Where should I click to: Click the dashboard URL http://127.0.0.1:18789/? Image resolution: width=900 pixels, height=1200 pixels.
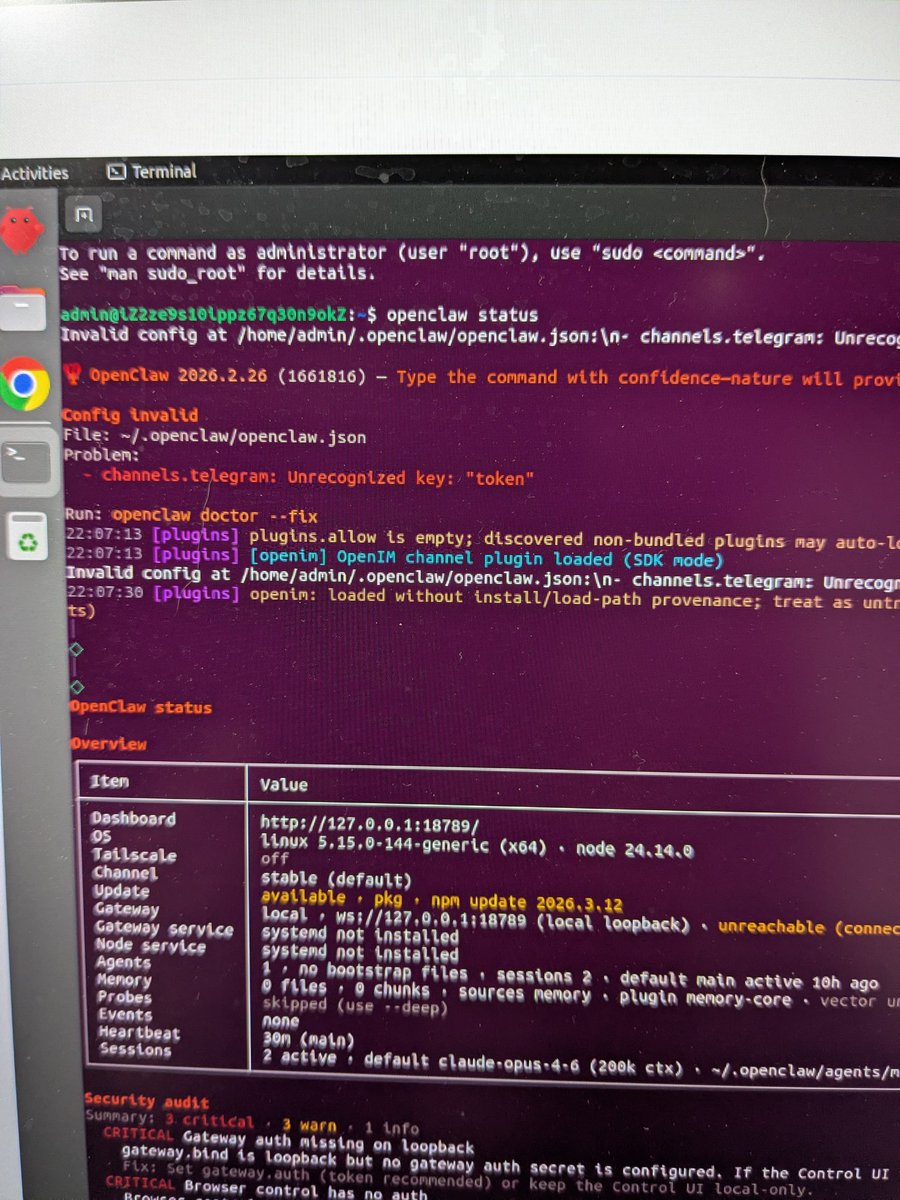point(370,825)
